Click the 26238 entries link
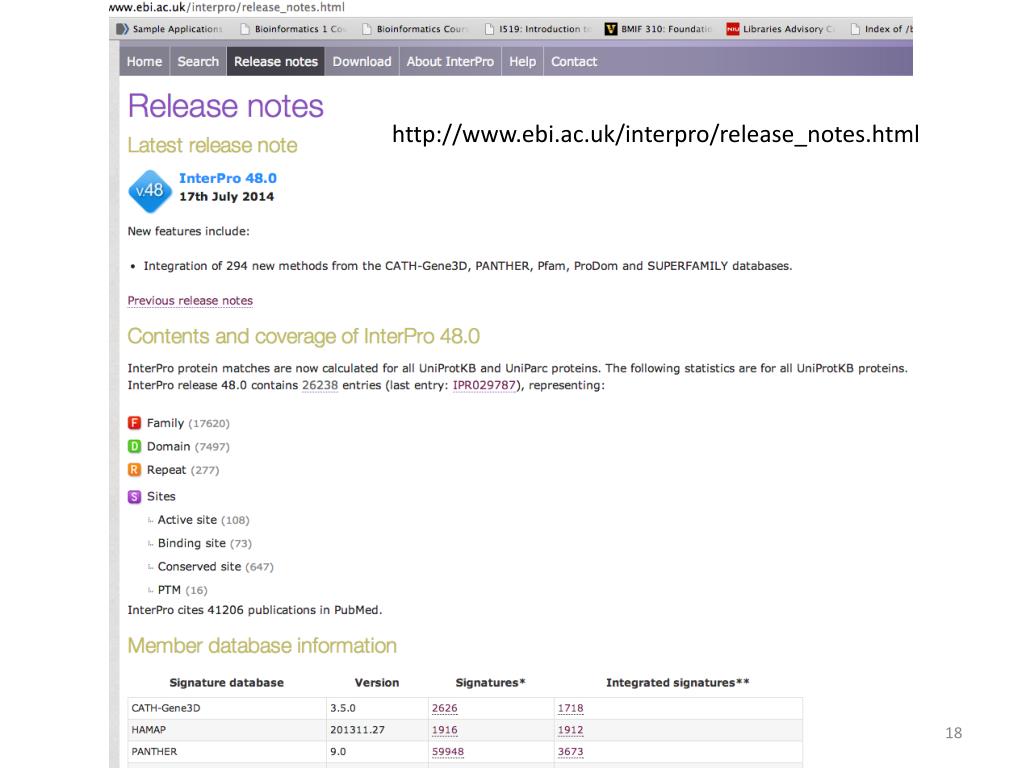Viewport: 1024px width, 768px height. (320, 385)
